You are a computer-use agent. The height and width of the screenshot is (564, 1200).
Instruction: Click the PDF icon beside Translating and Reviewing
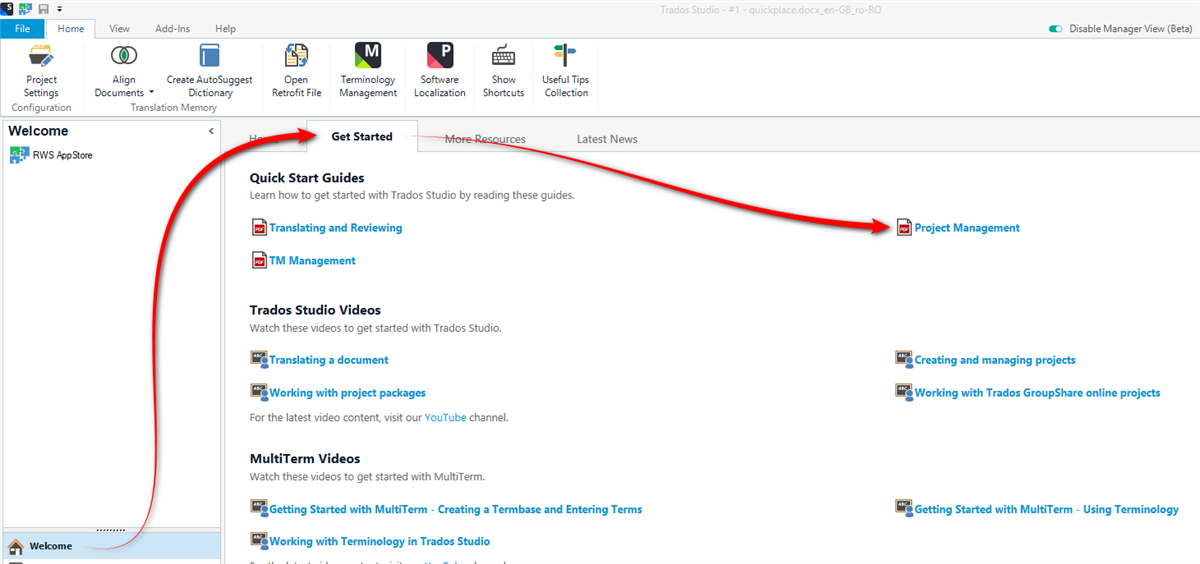259,228
